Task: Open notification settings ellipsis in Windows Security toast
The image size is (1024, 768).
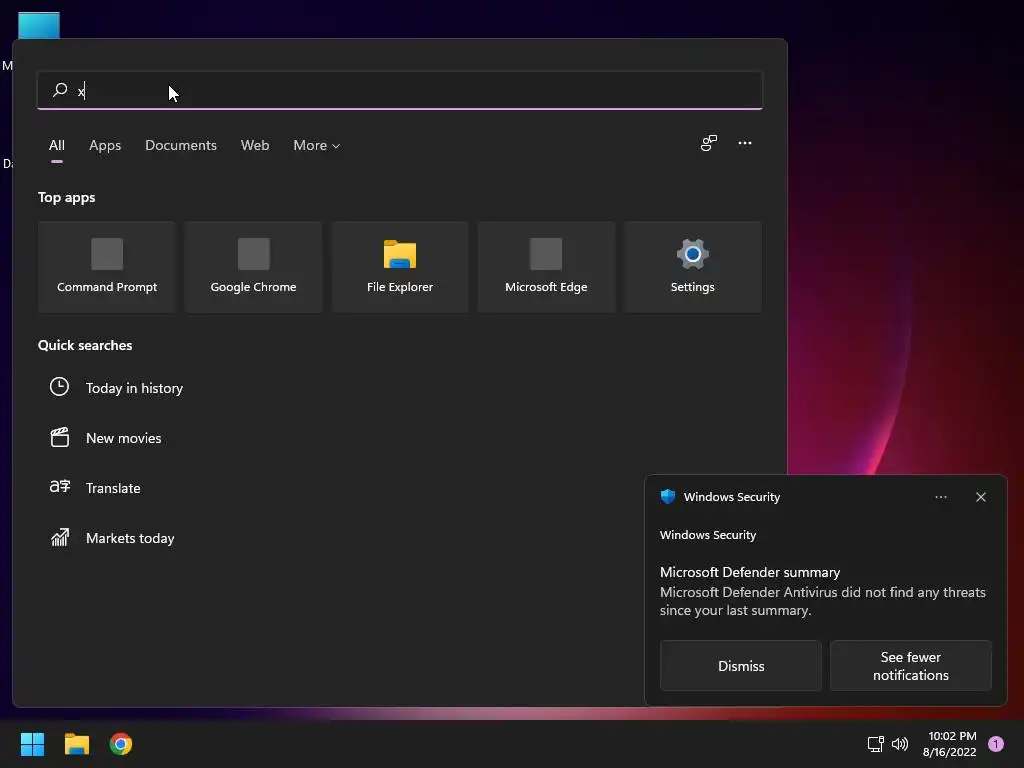Action: pos(940,497)
